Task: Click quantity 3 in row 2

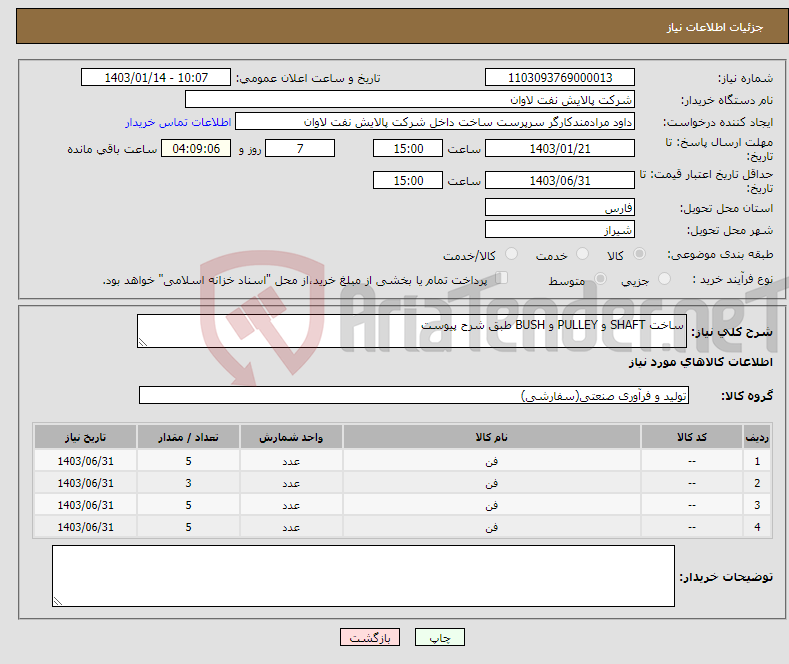Action: click(188, 483)
